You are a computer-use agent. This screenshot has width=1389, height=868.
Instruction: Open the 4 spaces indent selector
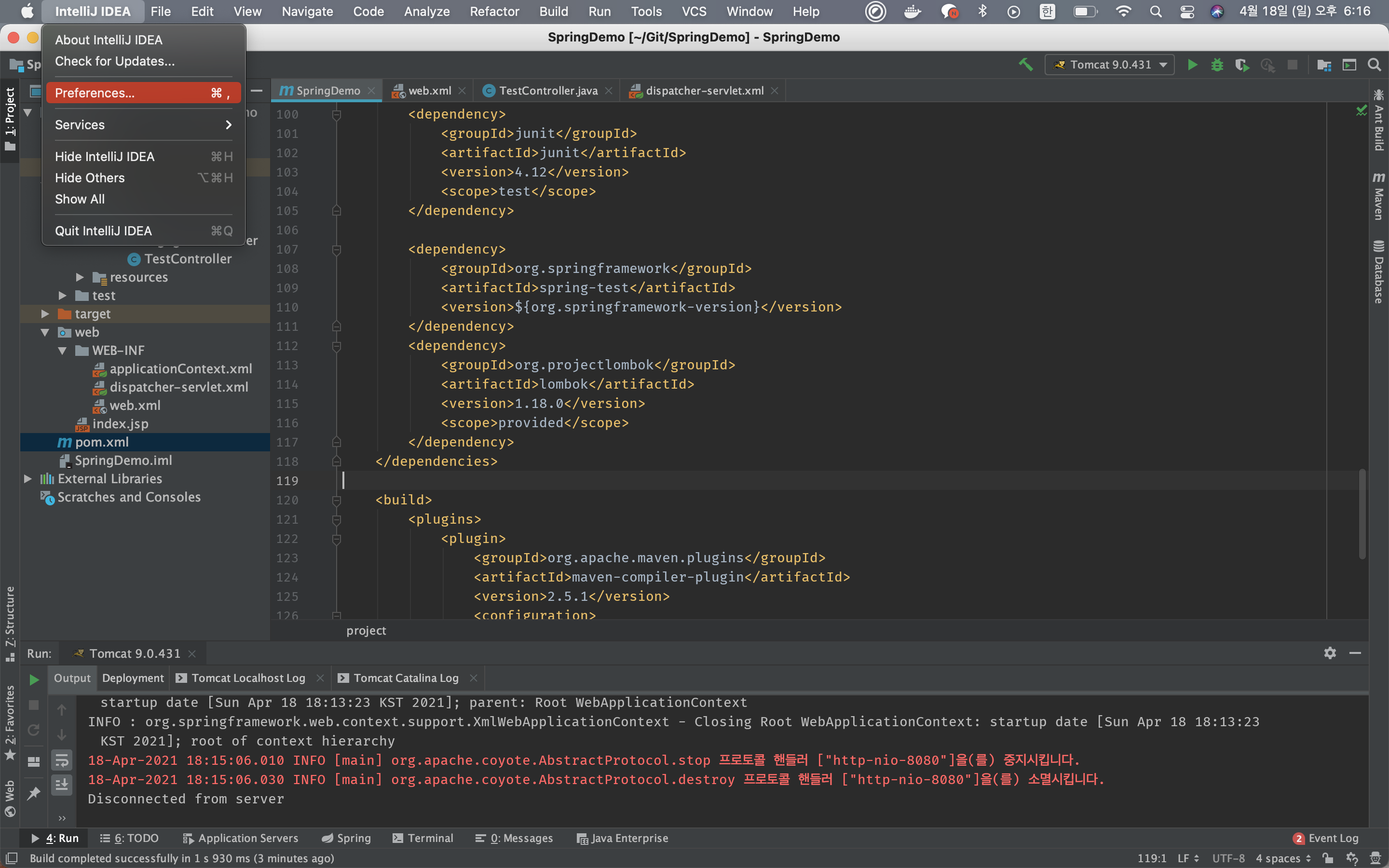pos(1283,858)
